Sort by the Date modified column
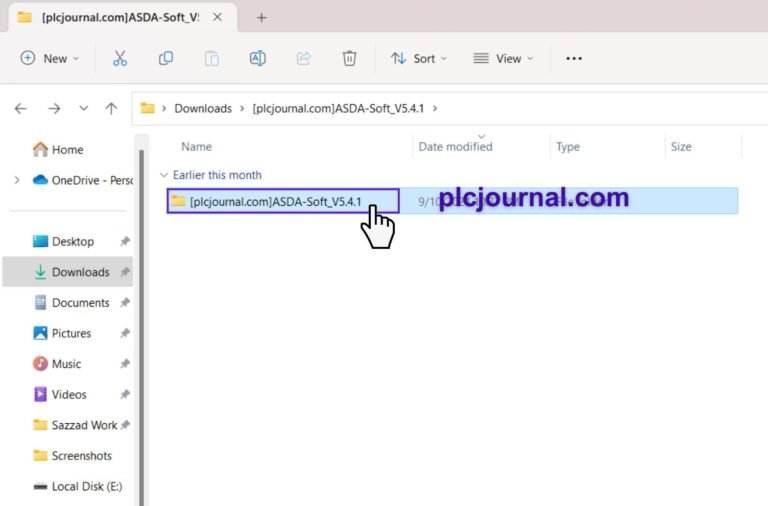The height and width of the screenshot is (506, 768). (x=455, y=146)
